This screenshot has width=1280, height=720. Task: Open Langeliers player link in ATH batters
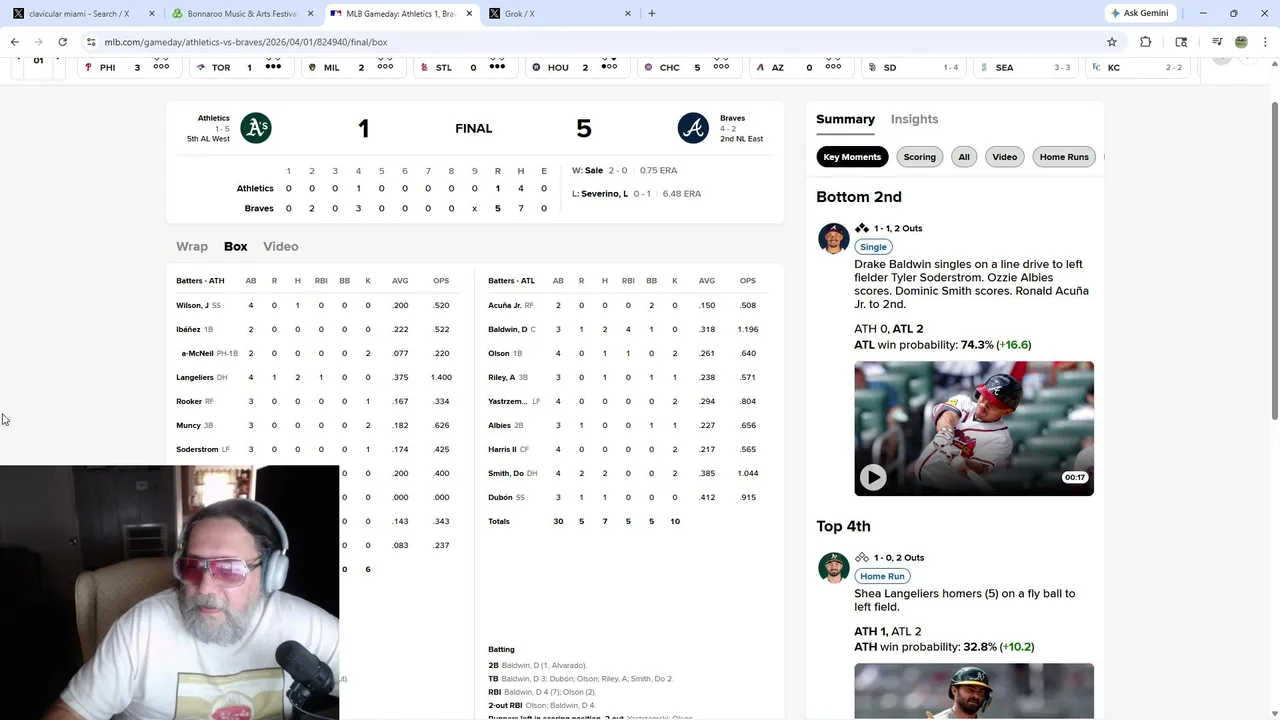[195, 377]
